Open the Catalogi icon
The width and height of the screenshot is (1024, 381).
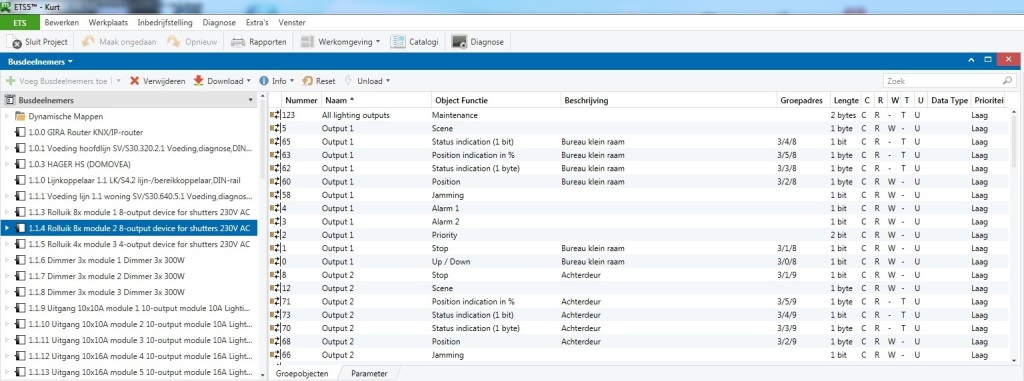[398, 42]
